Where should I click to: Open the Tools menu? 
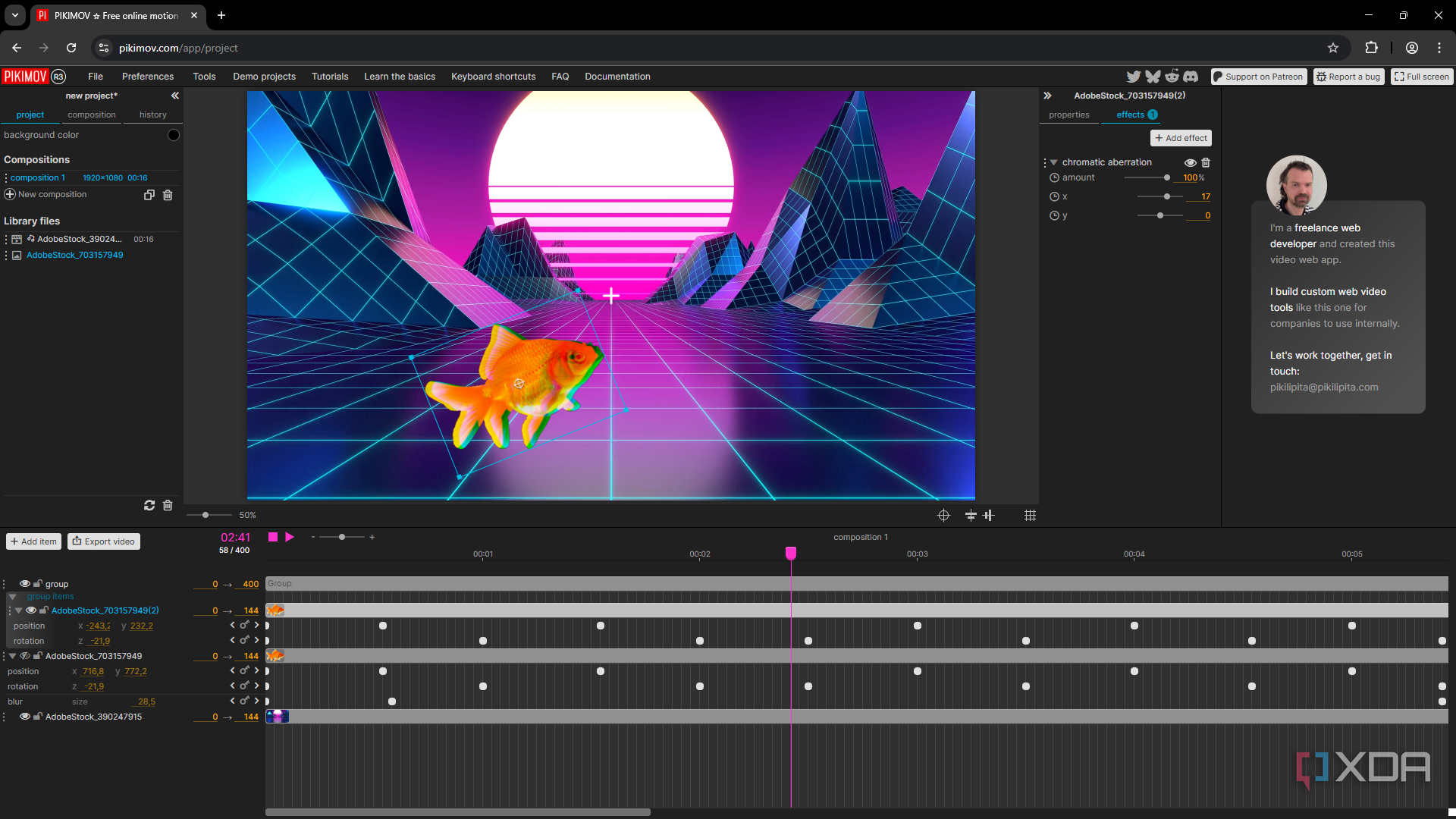[x=204, y=77]
